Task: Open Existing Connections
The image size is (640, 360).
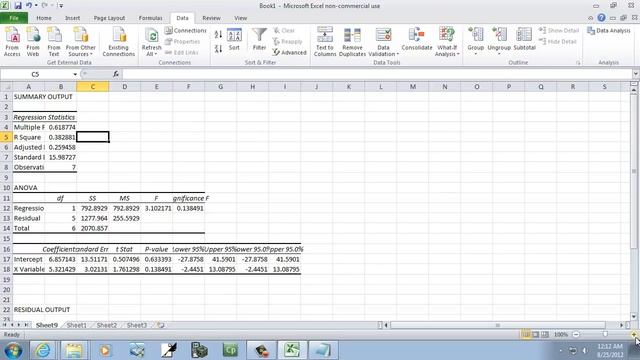Action: coord(119,42)
